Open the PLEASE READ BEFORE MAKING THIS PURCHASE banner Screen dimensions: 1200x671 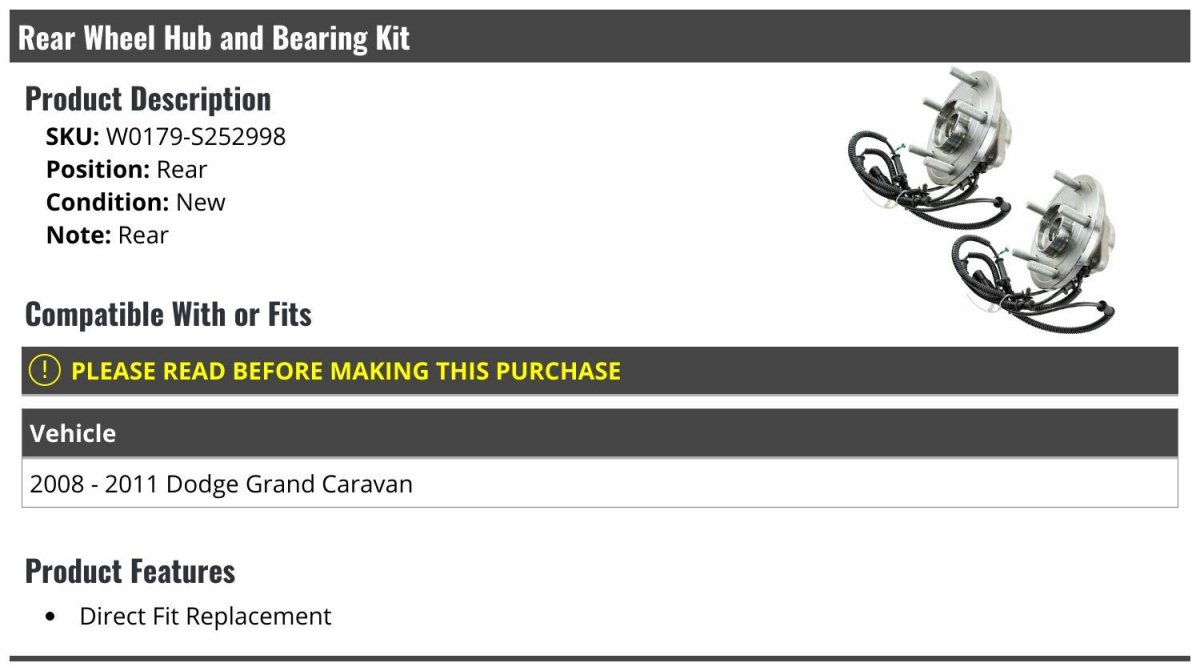coord(600,371)
